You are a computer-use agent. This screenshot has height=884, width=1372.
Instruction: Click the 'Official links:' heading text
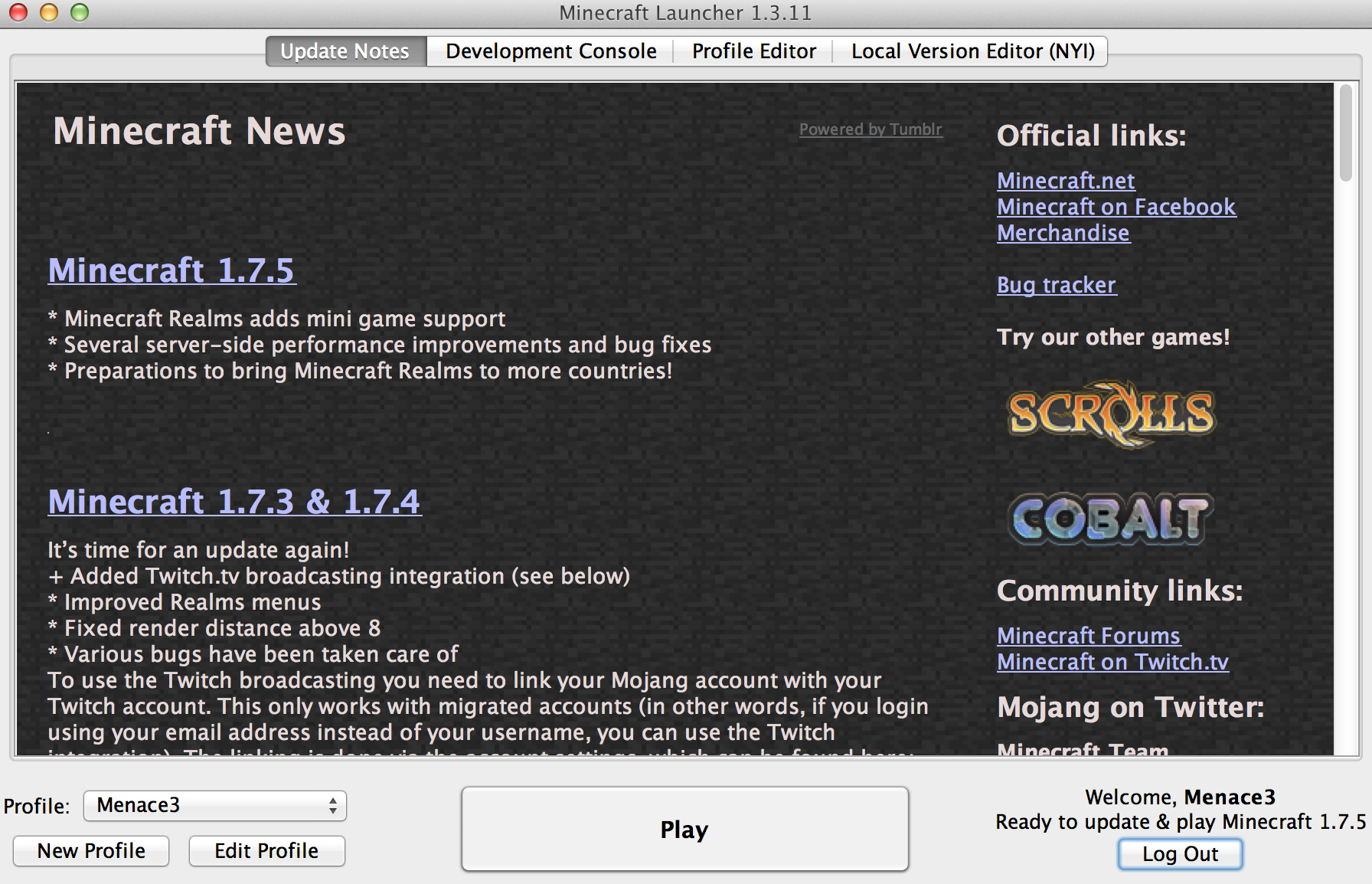[1091, 136]
